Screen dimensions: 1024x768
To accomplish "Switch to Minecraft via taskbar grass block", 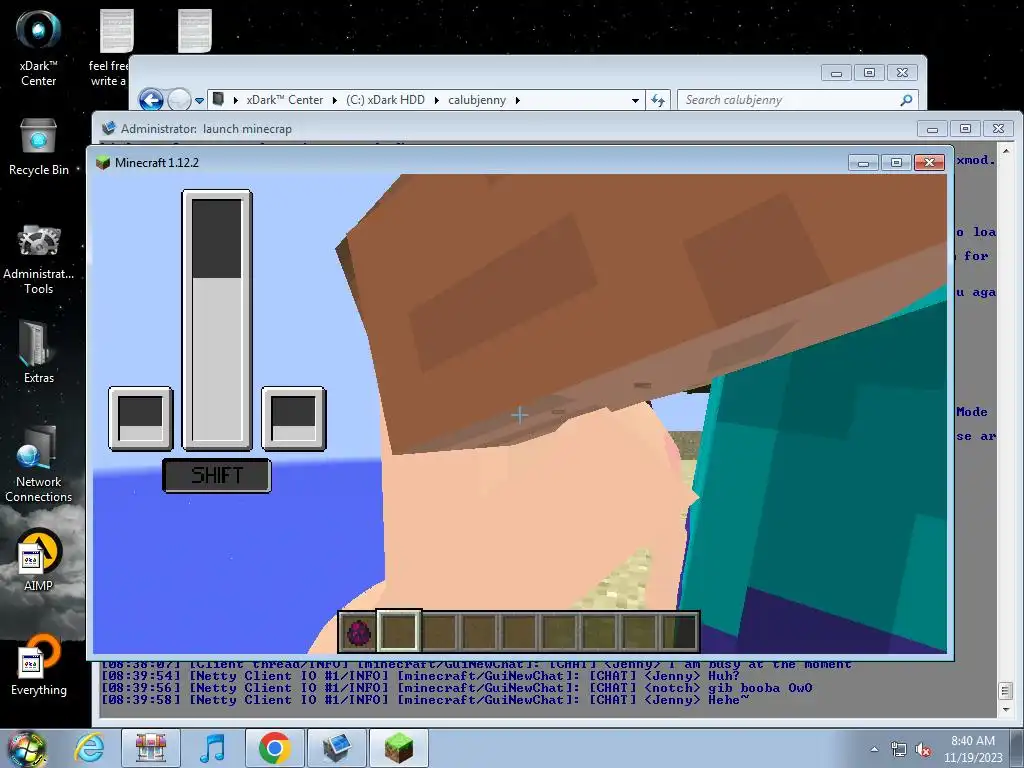I will (x=398, y=748).
